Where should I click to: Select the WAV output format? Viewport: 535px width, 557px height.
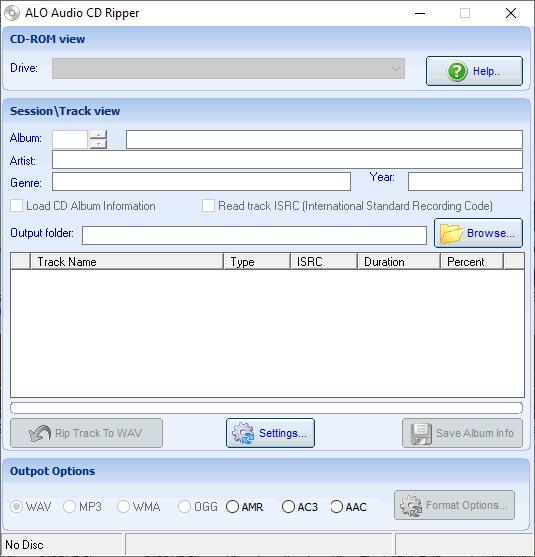(x=16, y=507)
